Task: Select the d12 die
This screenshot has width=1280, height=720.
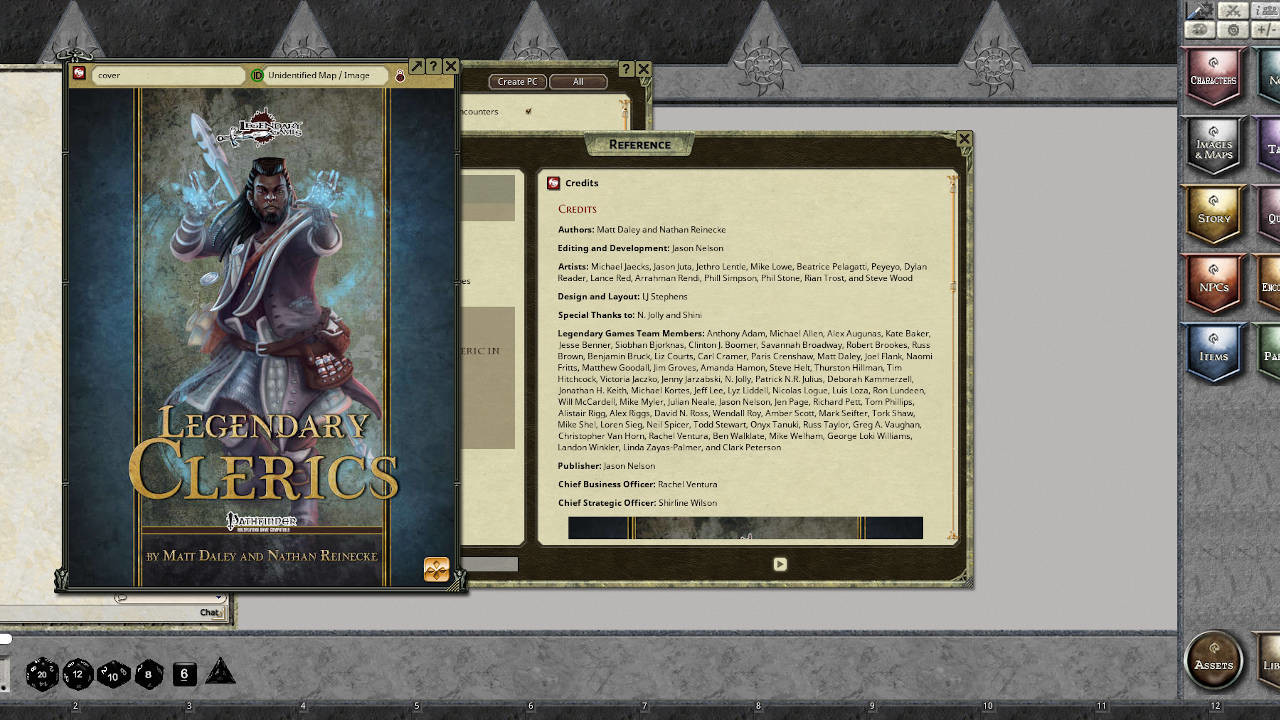Action: coord(77,675)
